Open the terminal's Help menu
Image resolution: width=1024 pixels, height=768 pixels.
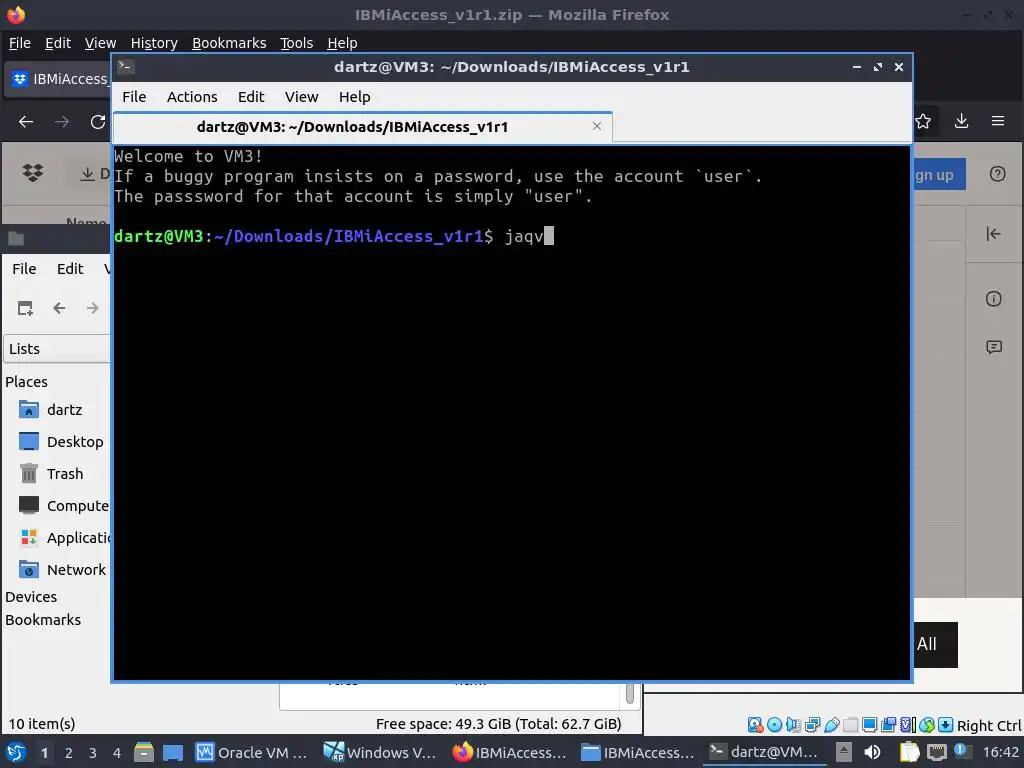(x=355, y=97)
